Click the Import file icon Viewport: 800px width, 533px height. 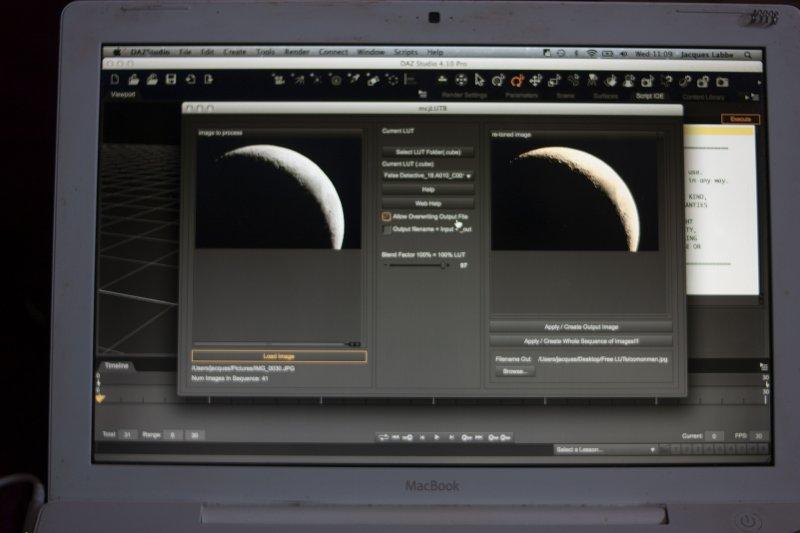[190, 80]
